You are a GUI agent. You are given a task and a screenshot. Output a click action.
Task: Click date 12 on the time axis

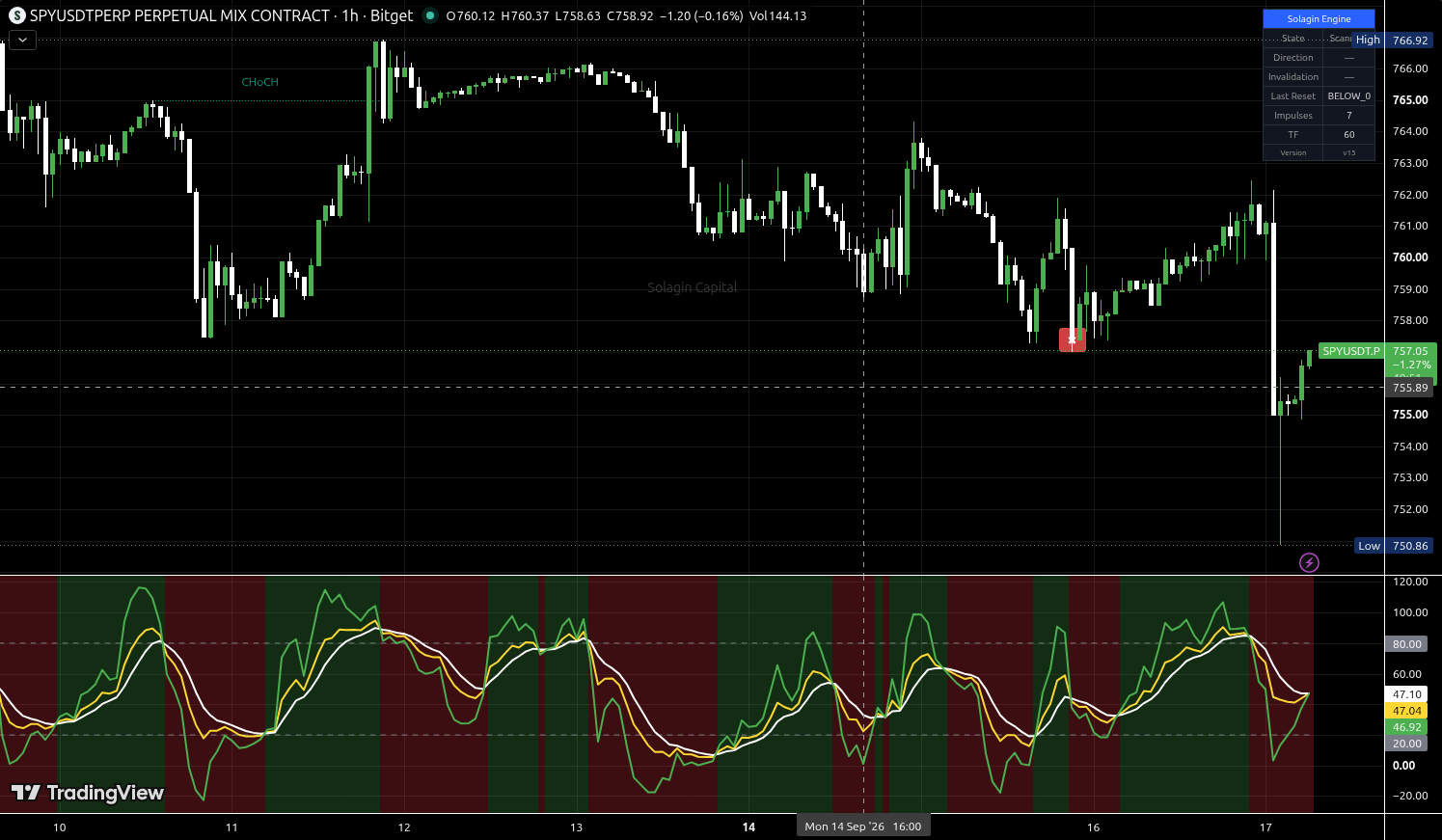[x=404, y=827]
